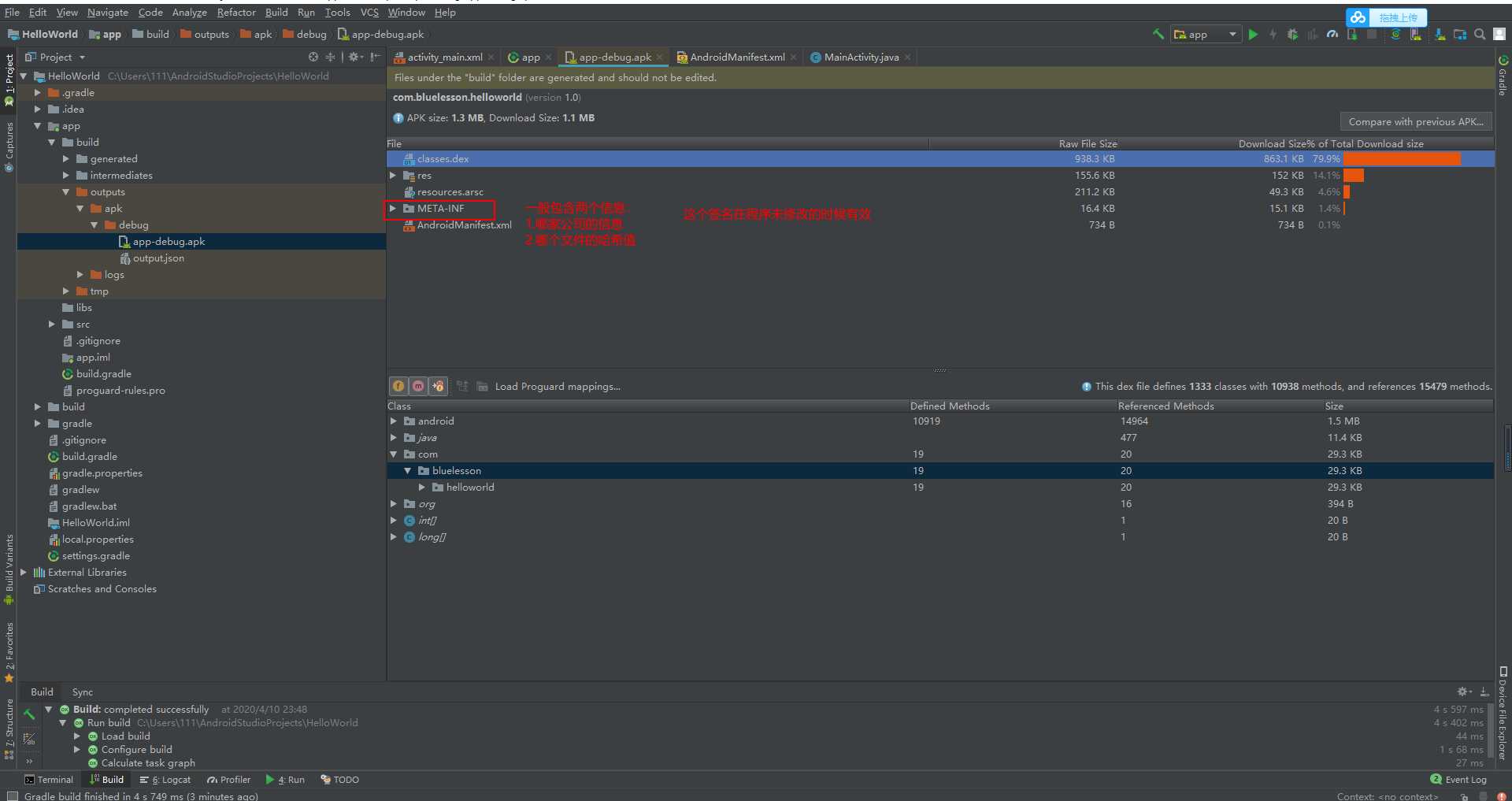Hide the Project panel with the hide icon
This screenshot has width=1512, height=801.
[375, 57]
